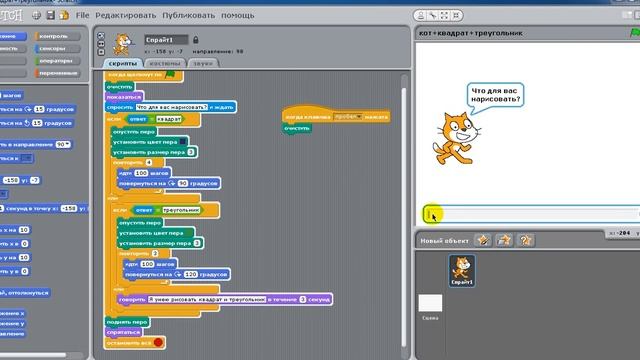Click the clockwise turn 15 degrees palette block

coord(38,109)
